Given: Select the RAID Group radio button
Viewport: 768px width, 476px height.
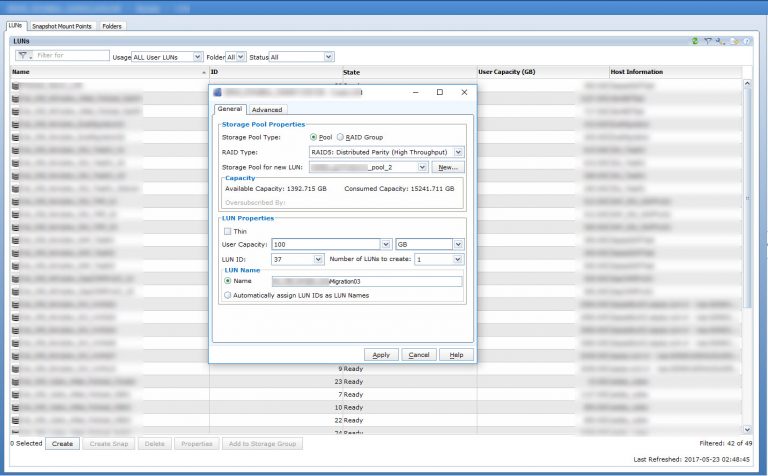Looking at the screenshot, I should (341, 136).
